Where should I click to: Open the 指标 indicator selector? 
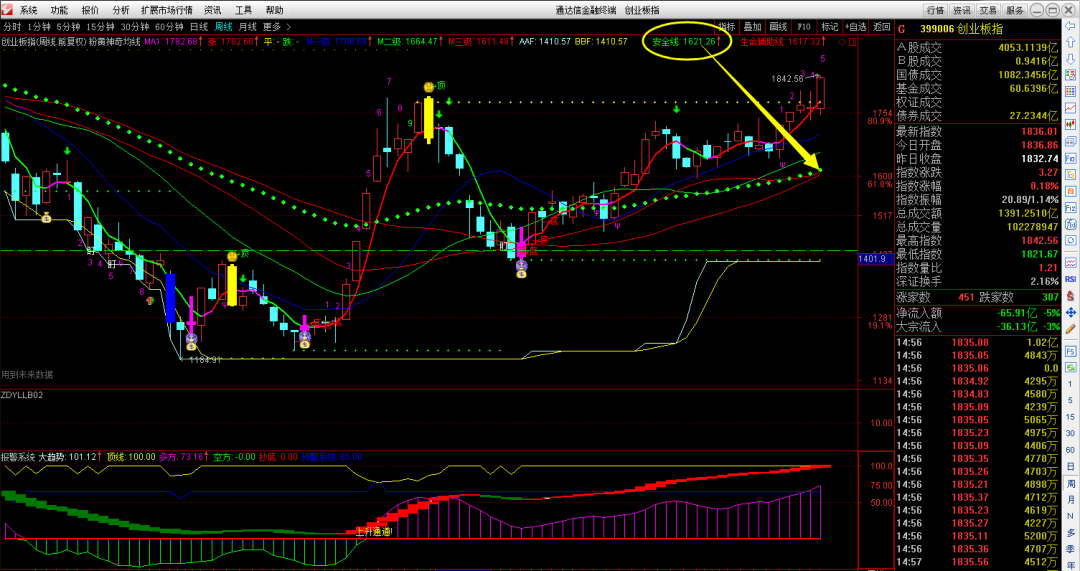coord(727,27)
